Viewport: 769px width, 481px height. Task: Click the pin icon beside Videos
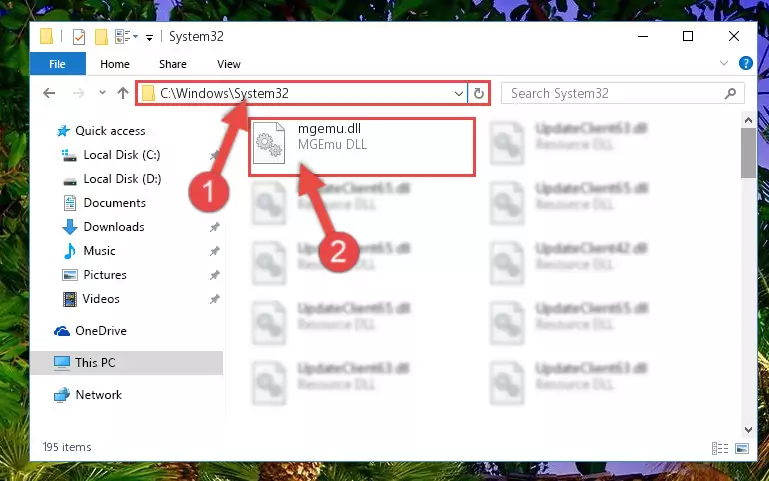214,299
